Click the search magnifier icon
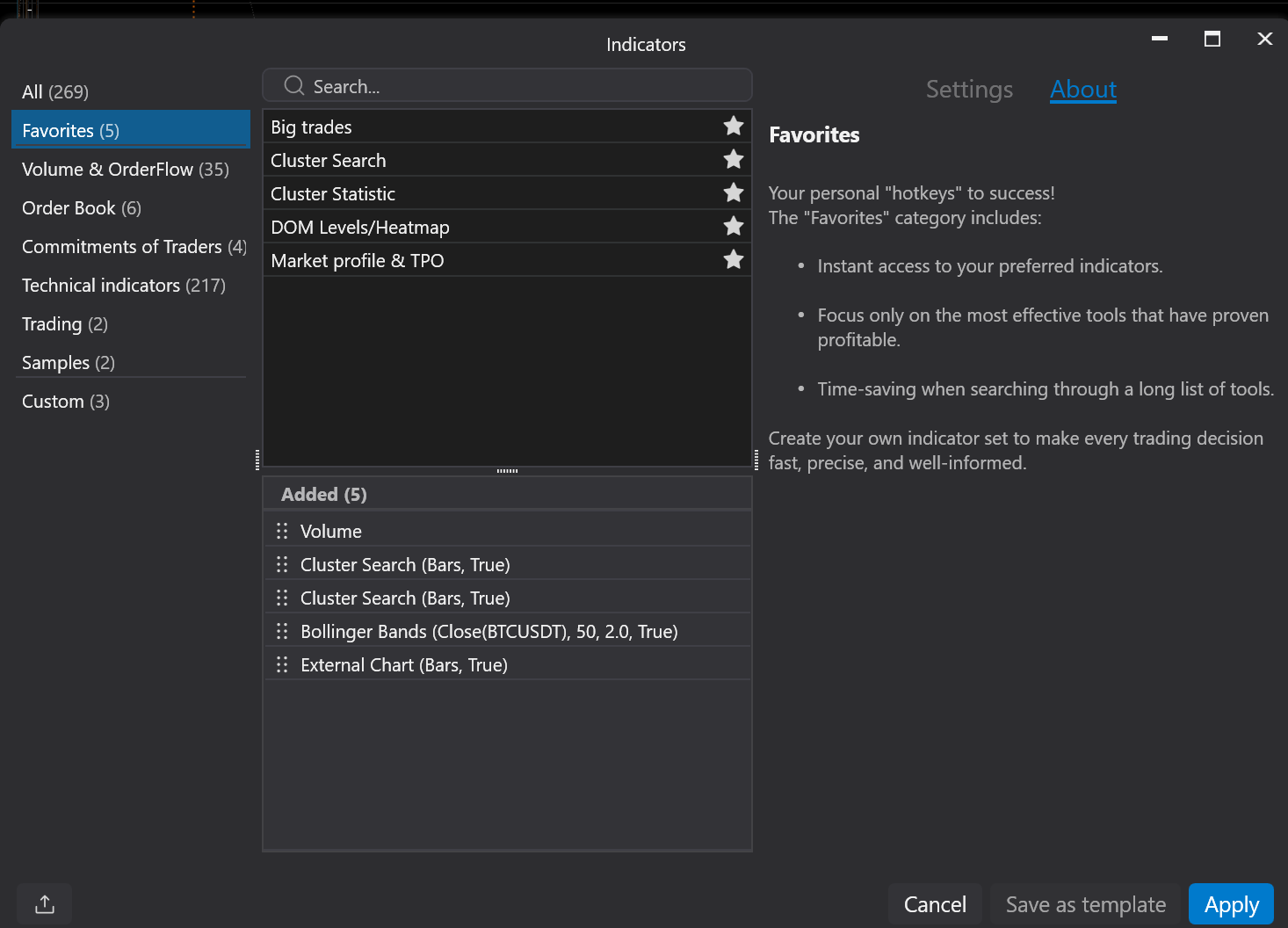This screenshot has width=1288, height=928. click(x=294, y=86)
